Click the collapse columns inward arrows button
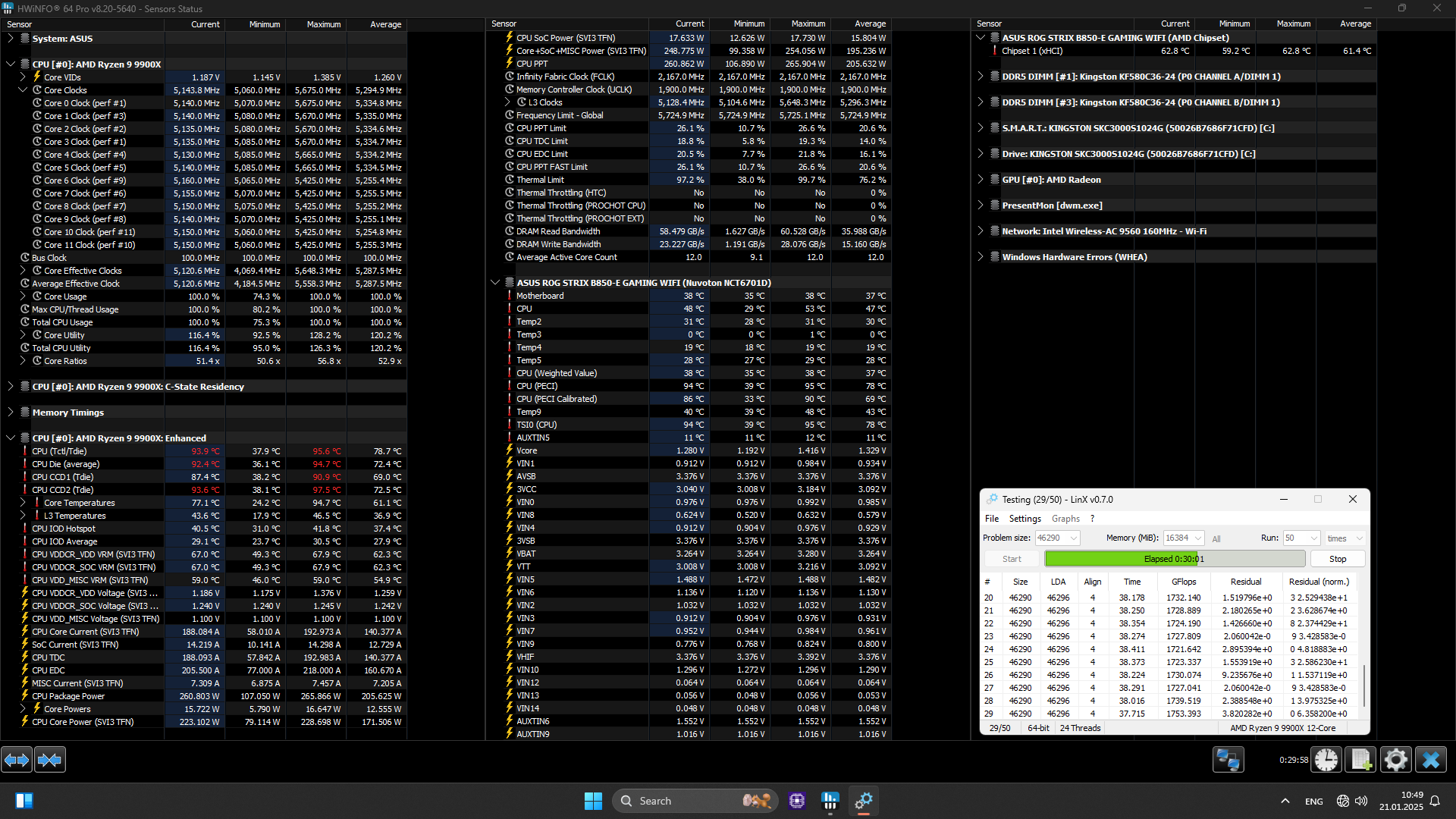This screenshot has width=1456, height=819. point(50,760)
